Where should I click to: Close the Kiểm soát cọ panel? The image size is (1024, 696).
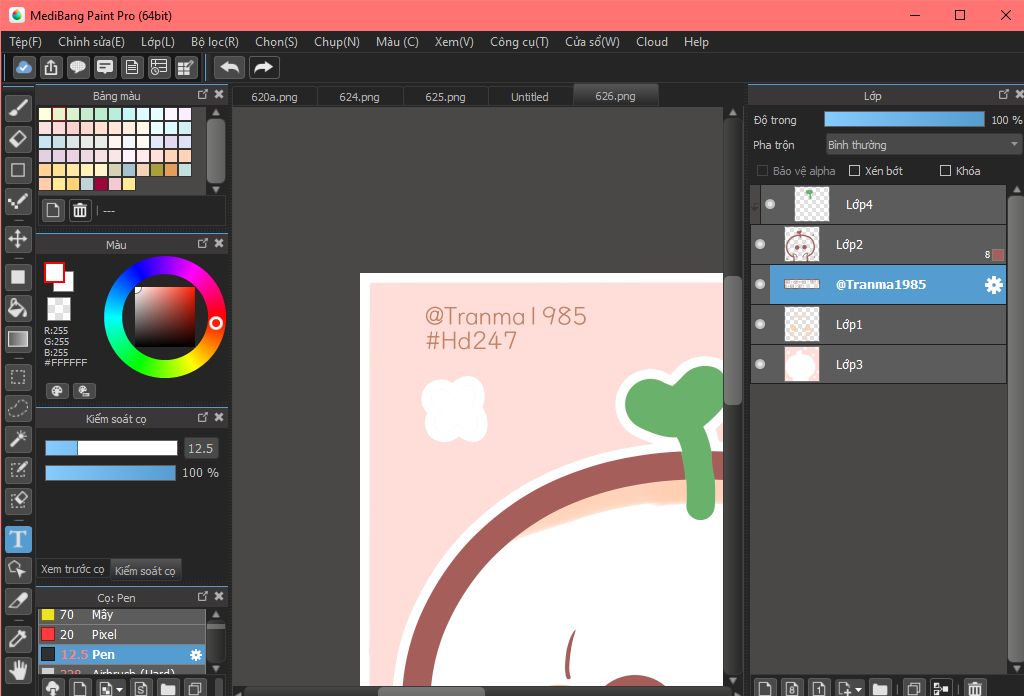pos(219,417)
